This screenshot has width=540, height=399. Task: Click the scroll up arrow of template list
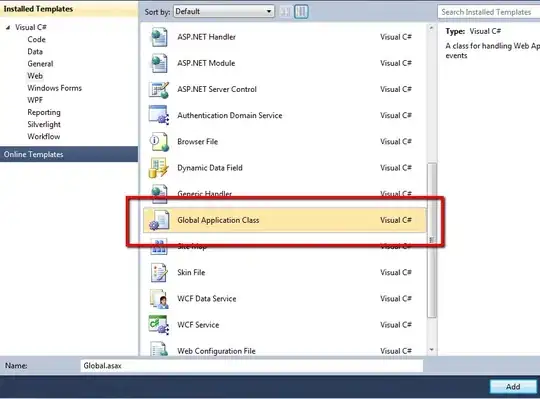click(x=432, y=28)
